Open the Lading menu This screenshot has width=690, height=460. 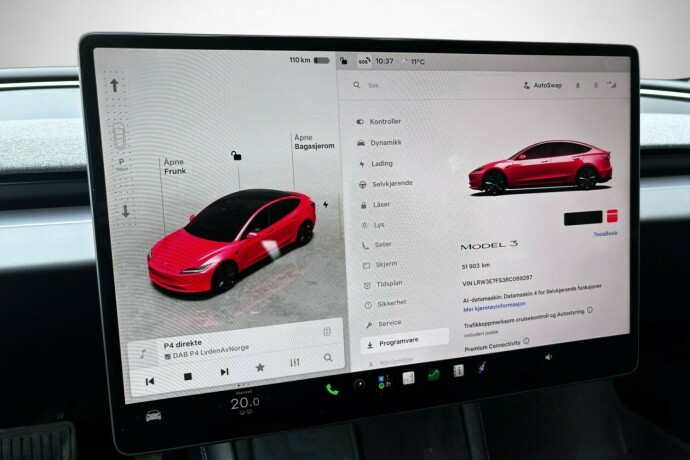pos(376,164)
